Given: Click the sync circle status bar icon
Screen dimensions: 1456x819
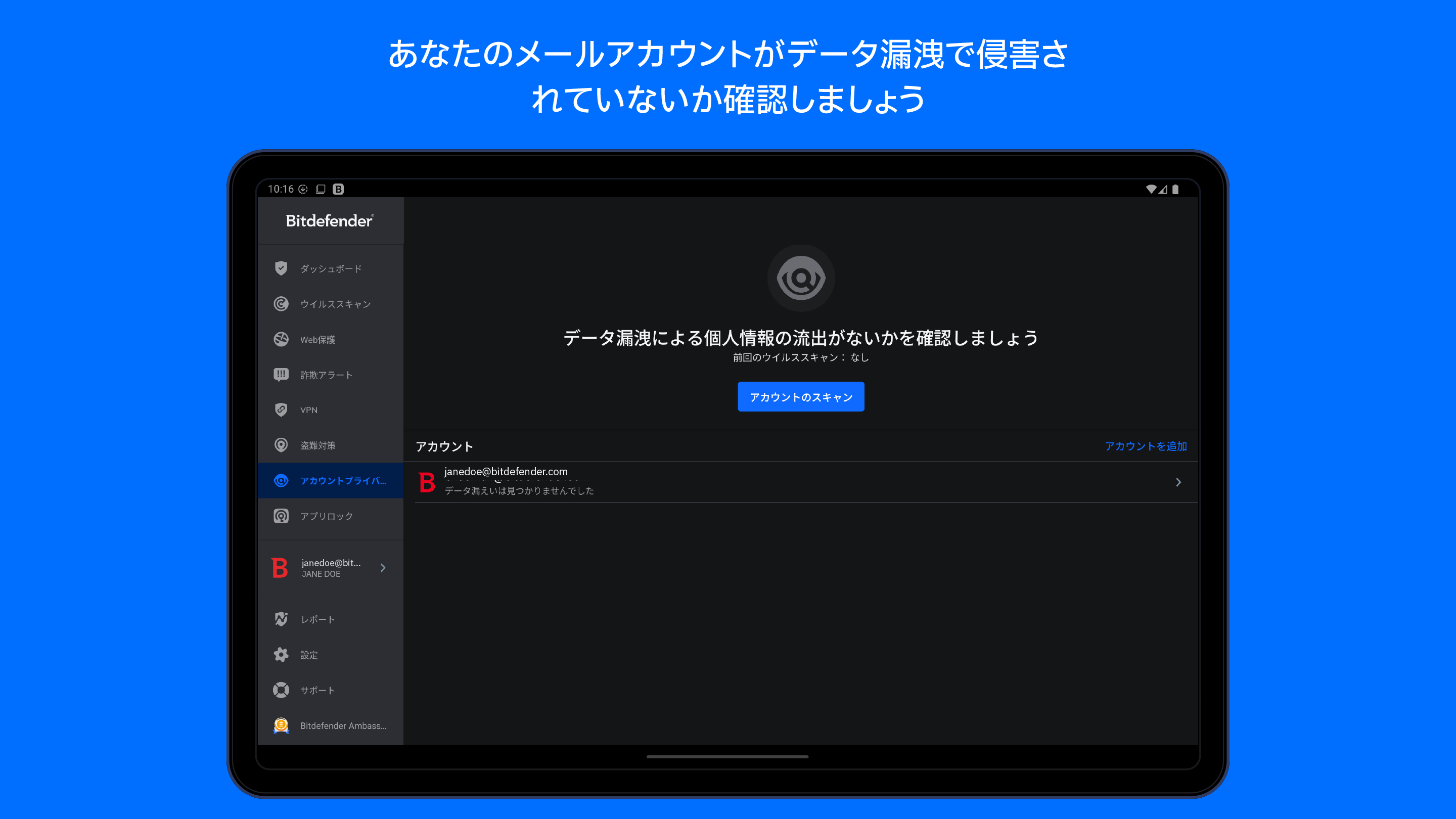Looking at the screenshot, I should 303,189.
